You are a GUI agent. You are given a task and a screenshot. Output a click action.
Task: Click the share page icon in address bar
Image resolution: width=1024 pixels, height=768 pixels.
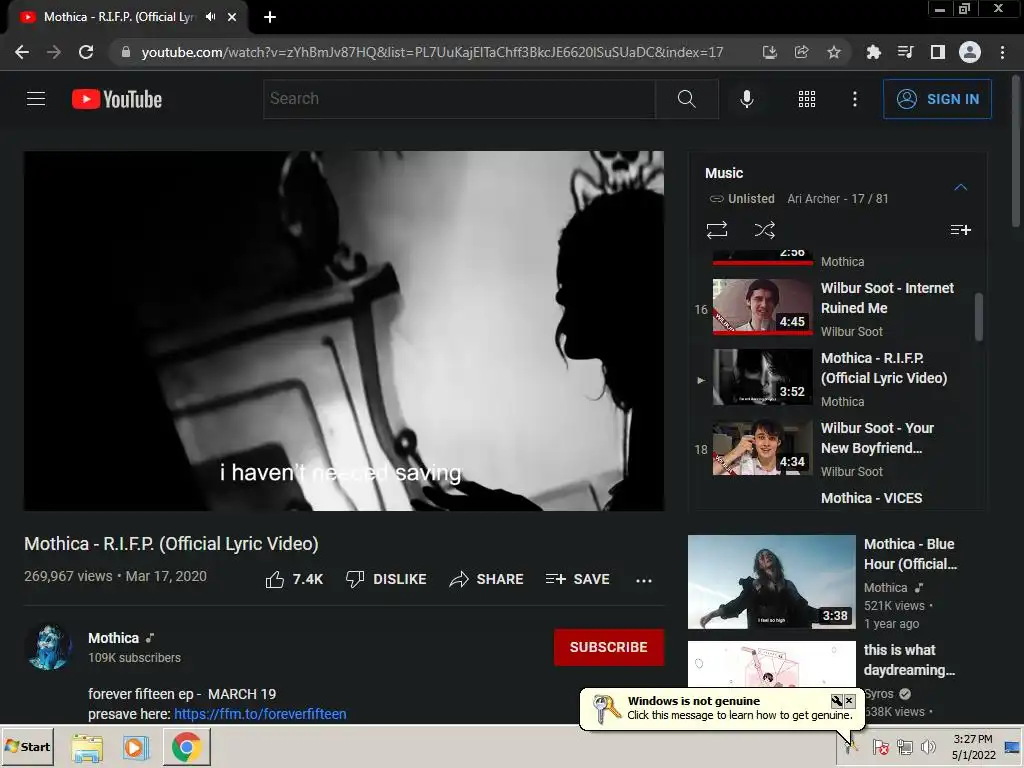[801, 52]
